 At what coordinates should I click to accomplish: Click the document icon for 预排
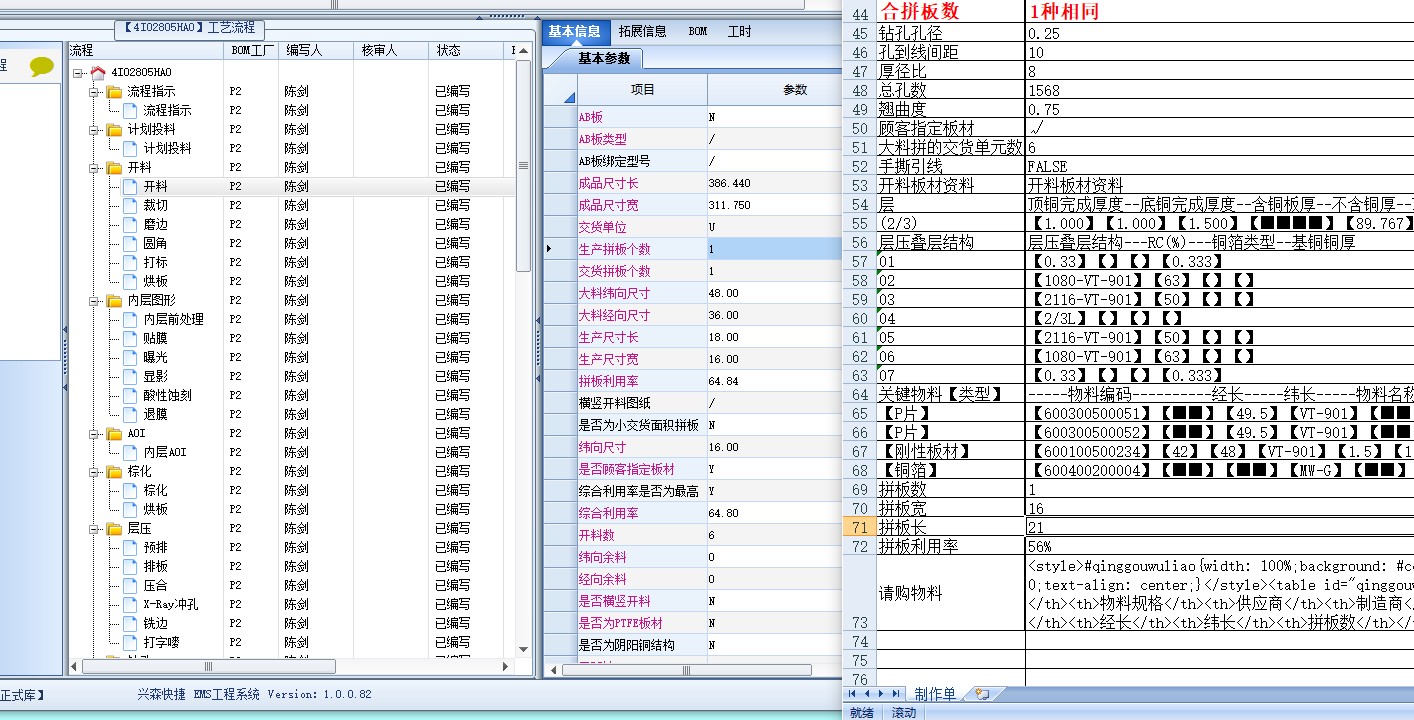point(130,547)
